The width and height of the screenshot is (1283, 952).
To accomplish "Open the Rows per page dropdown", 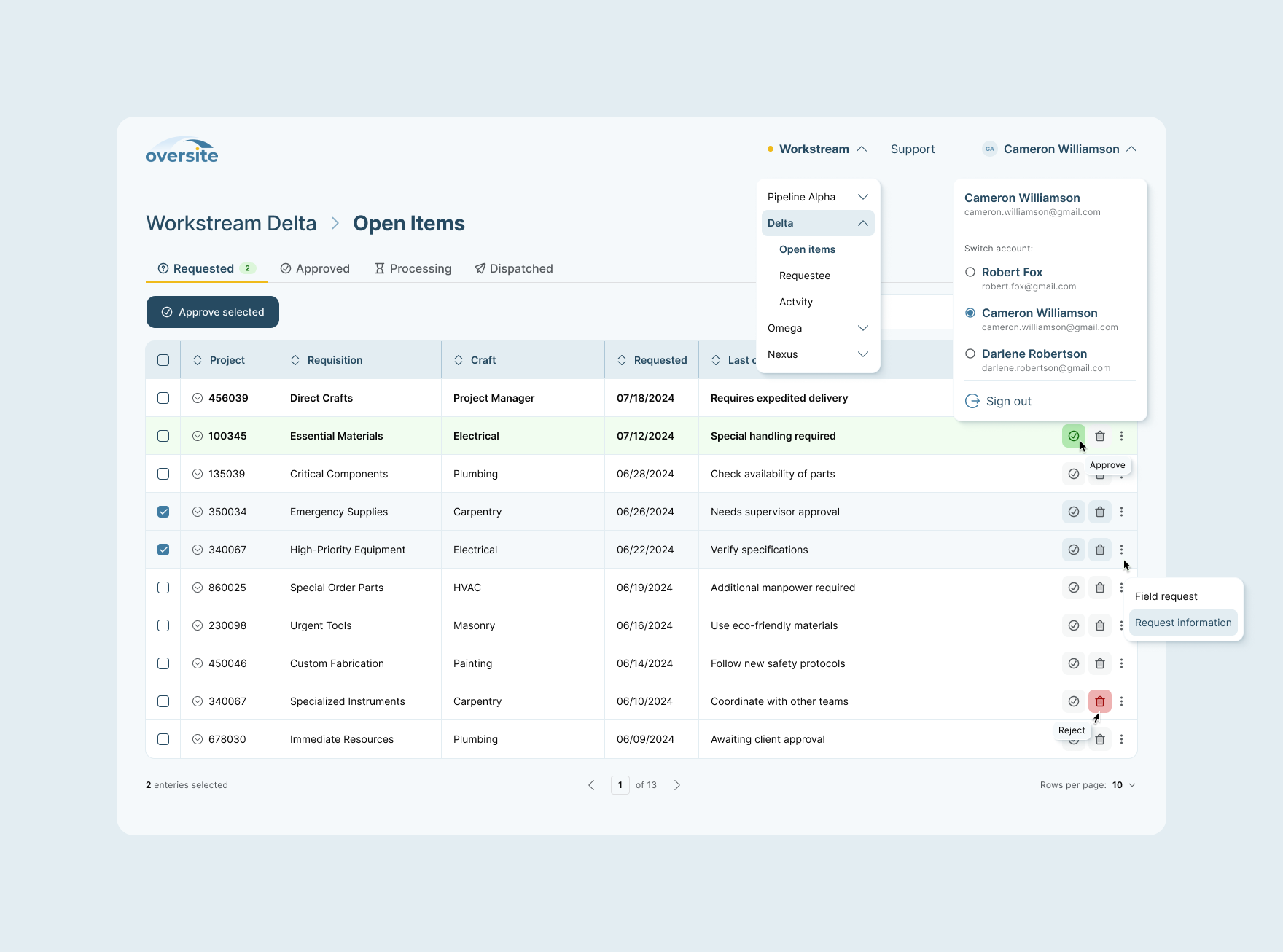I will pos(1123,785).
